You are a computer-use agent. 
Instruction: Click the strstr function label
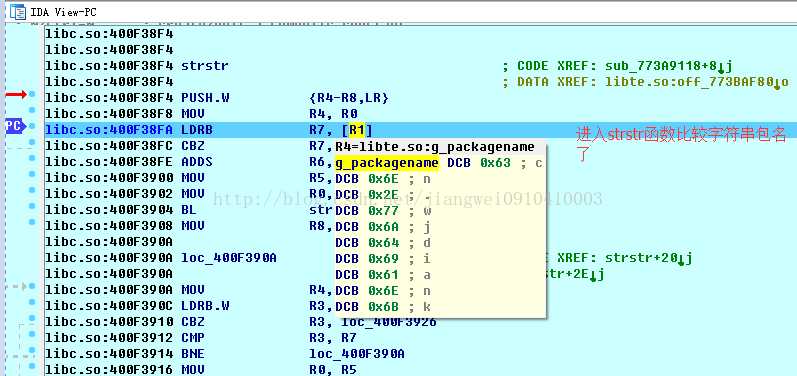click(x=205, y=66)
